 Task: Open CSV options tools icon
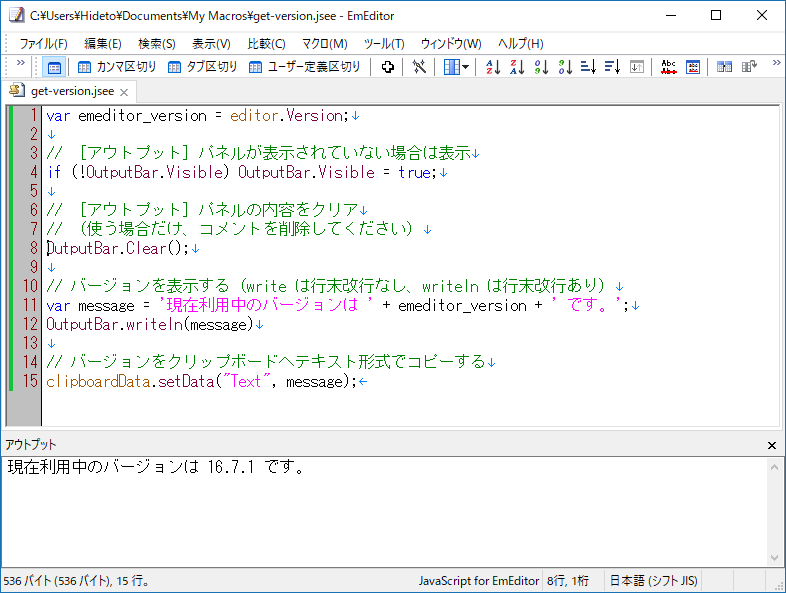pos(419,67)
